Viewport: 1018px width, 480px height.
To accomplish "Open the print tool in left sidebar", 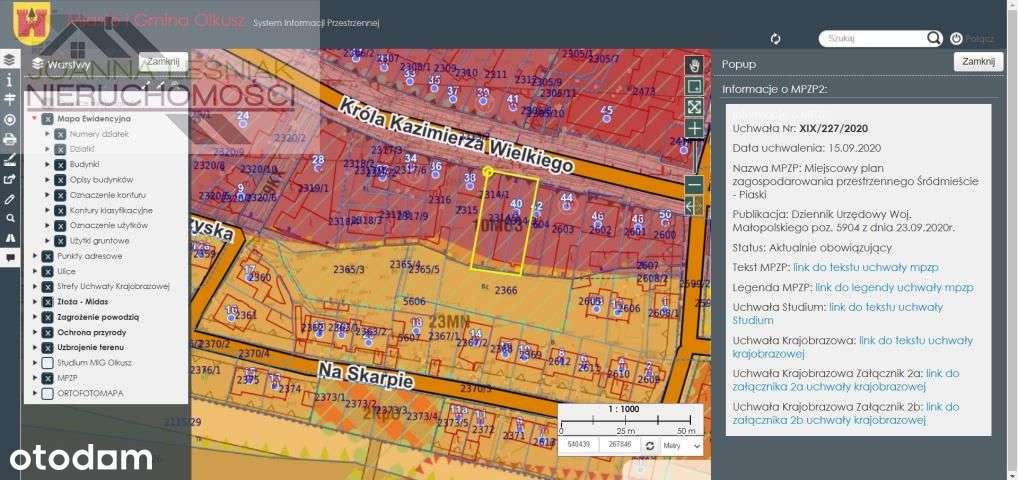I will (x=10, y=139).
